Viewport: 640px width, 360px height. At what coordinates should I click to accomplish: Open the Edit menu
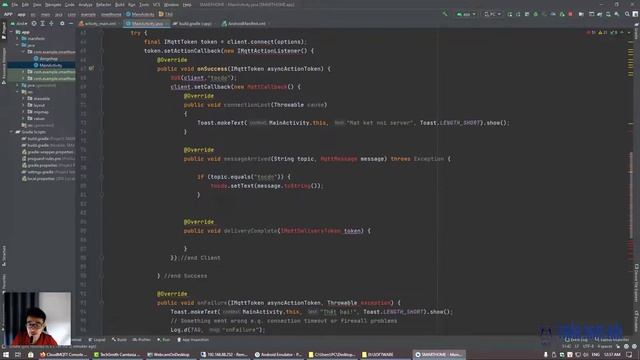25,4
